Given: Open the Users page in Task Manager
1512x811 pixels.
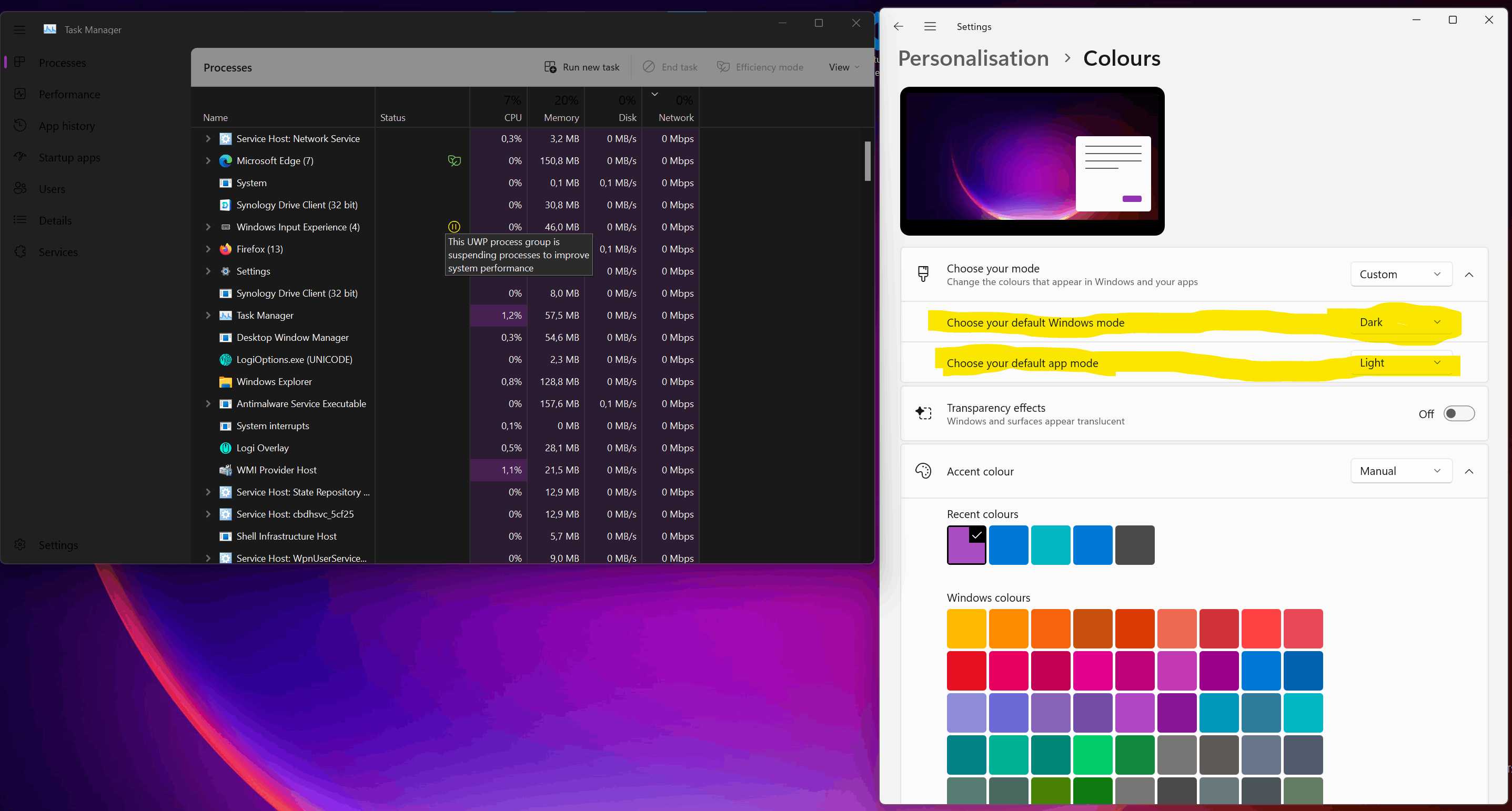Looking at the screenshot, I should [x=52, y=189].
